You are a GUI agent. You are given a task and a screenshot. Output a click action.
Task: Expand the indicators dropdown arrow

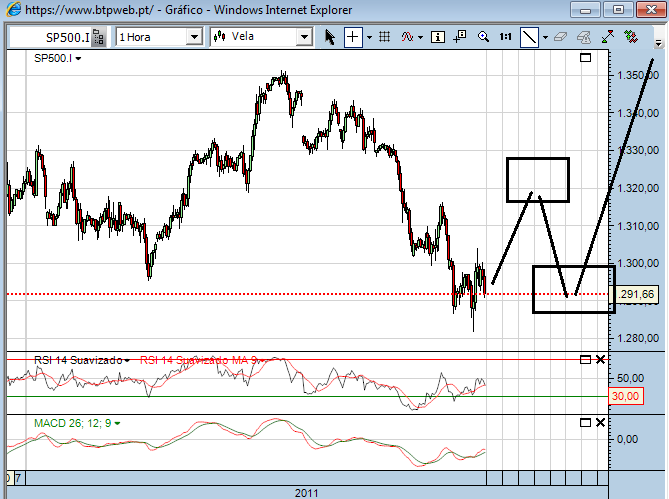coord(421,38)
